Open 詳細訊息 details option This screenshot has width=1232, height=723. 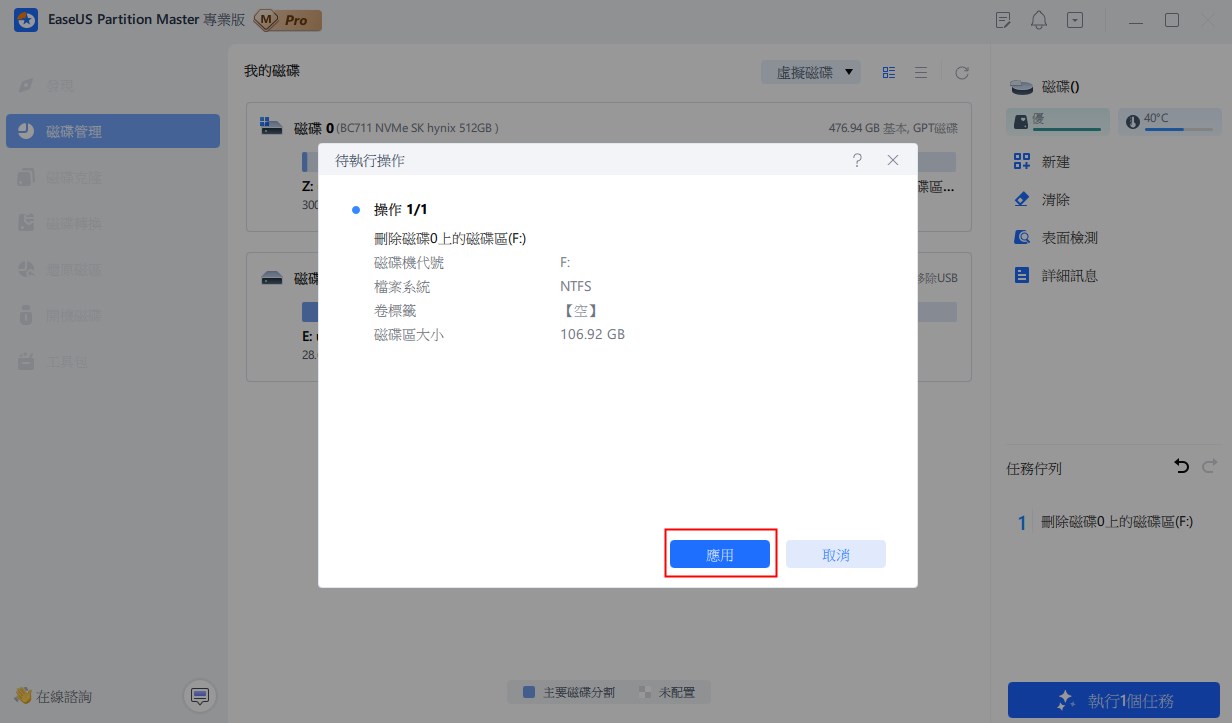point(1069,275)
